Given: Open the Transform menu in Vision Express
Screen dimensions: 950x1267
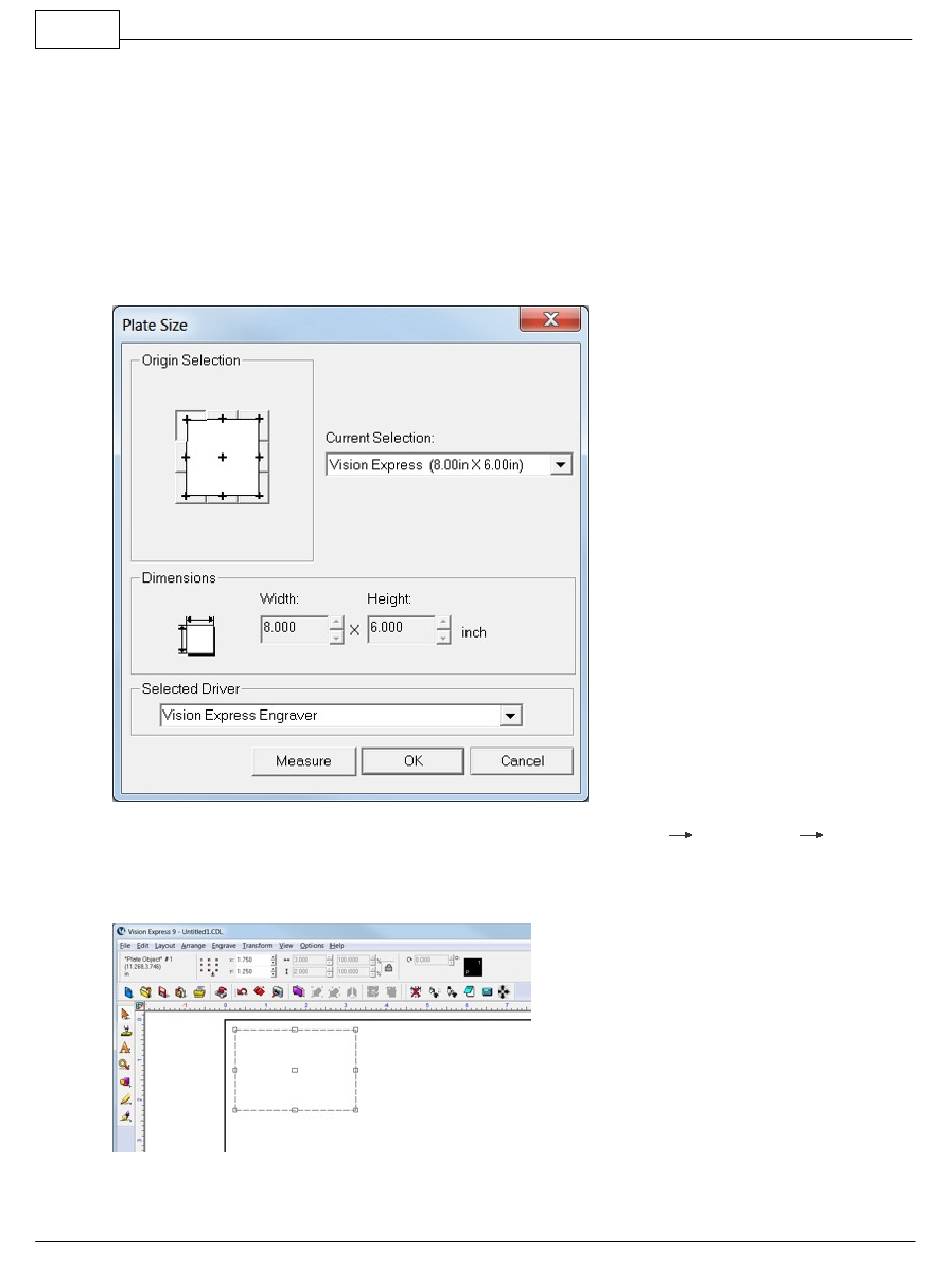Looking at the screenshot, I should 257,945.
